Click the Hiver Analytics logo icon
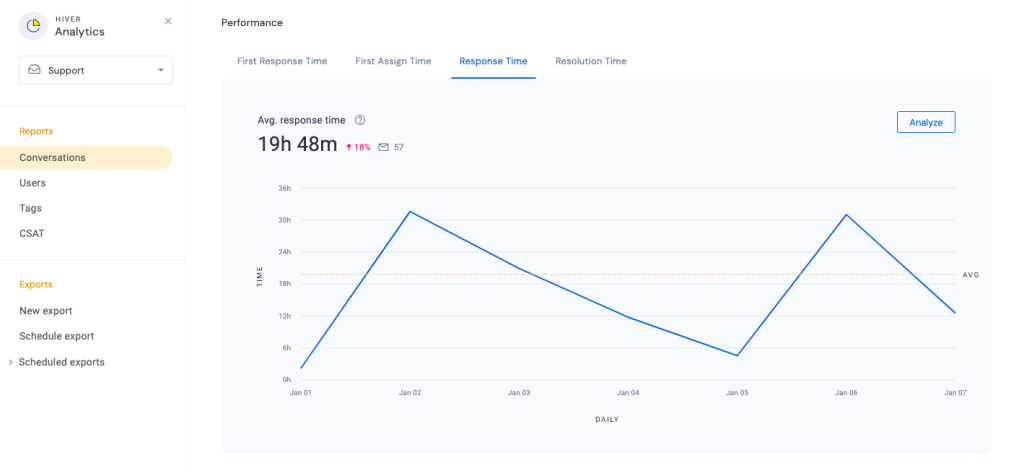Viewport: 1024px width, 471px height. [33, 26]
